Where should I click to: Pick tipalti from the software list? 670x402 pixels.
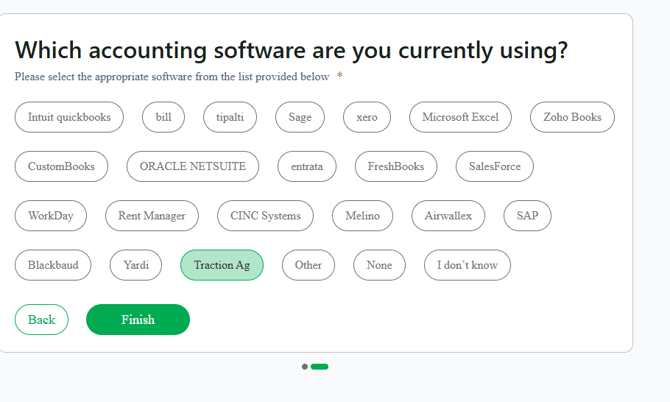tap(230, 117)
